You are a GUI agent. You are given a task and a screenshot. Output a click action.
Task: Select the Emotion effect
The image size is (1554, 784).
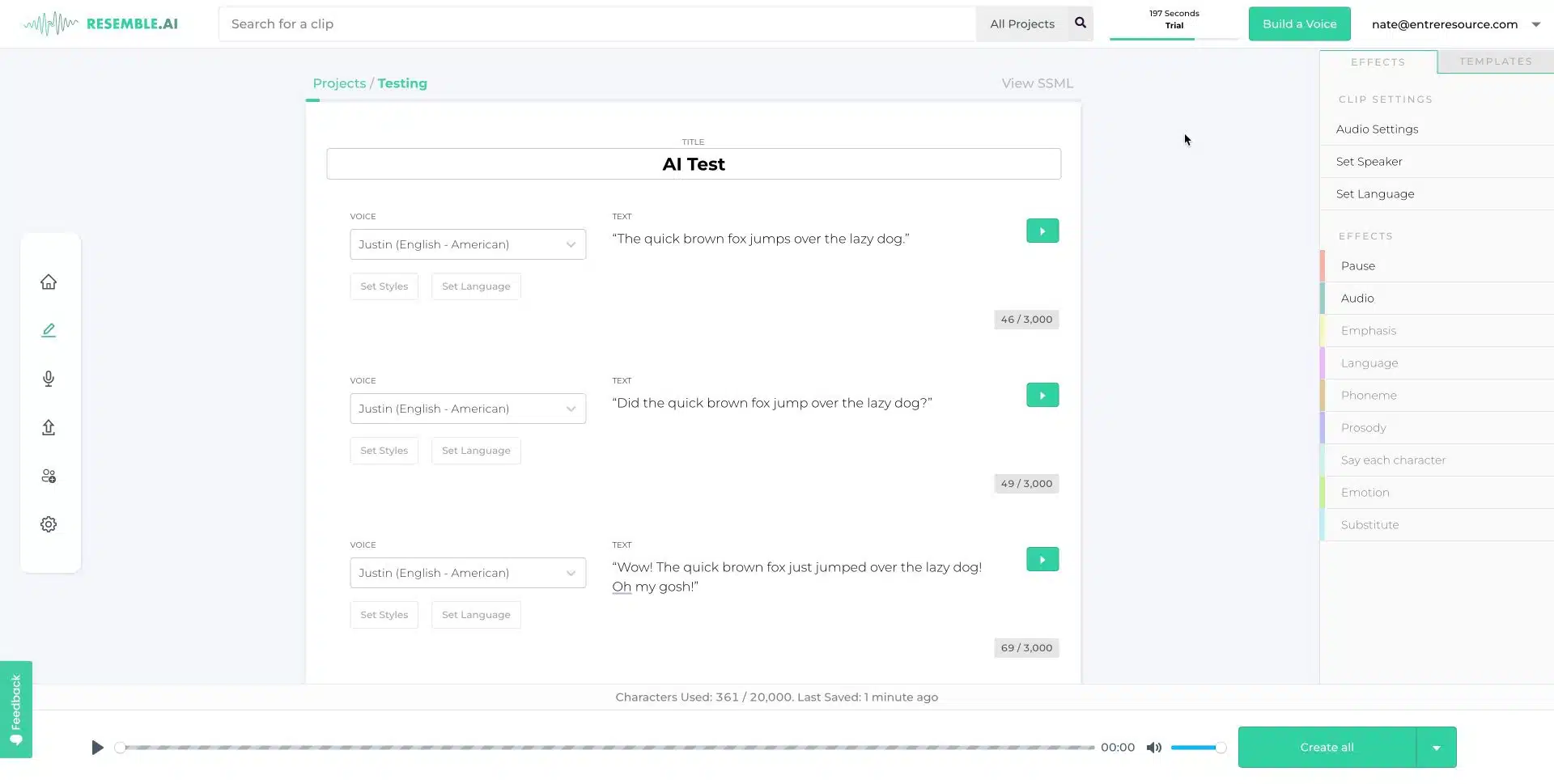1437,493
